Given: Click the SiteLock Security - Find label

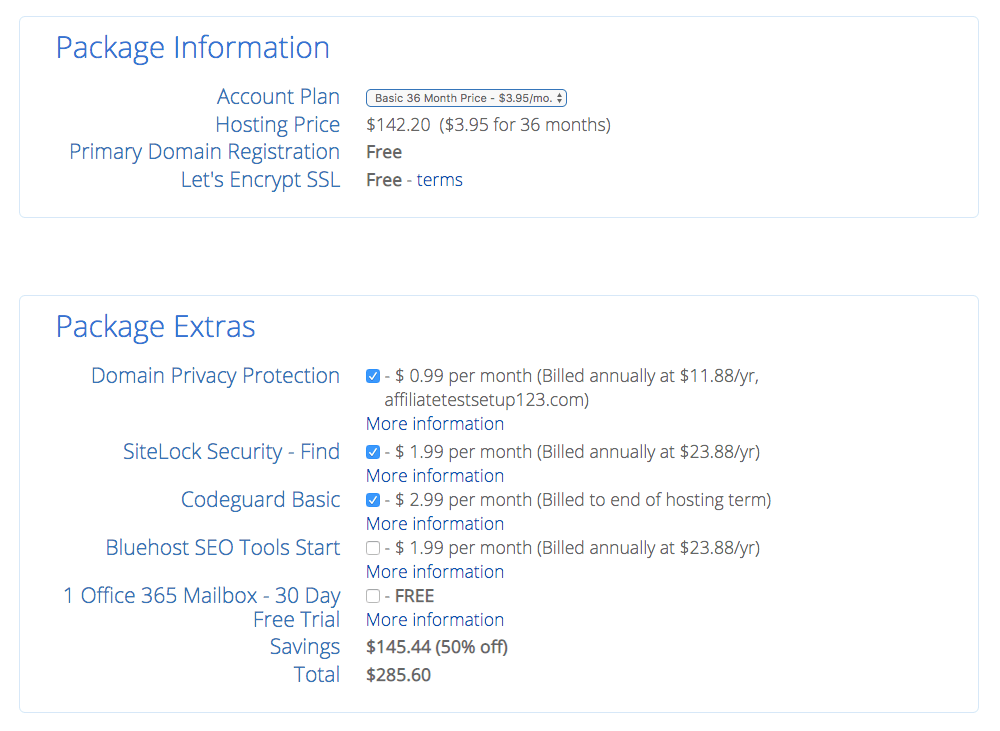Looking at the screenshot, I should 231,452.
